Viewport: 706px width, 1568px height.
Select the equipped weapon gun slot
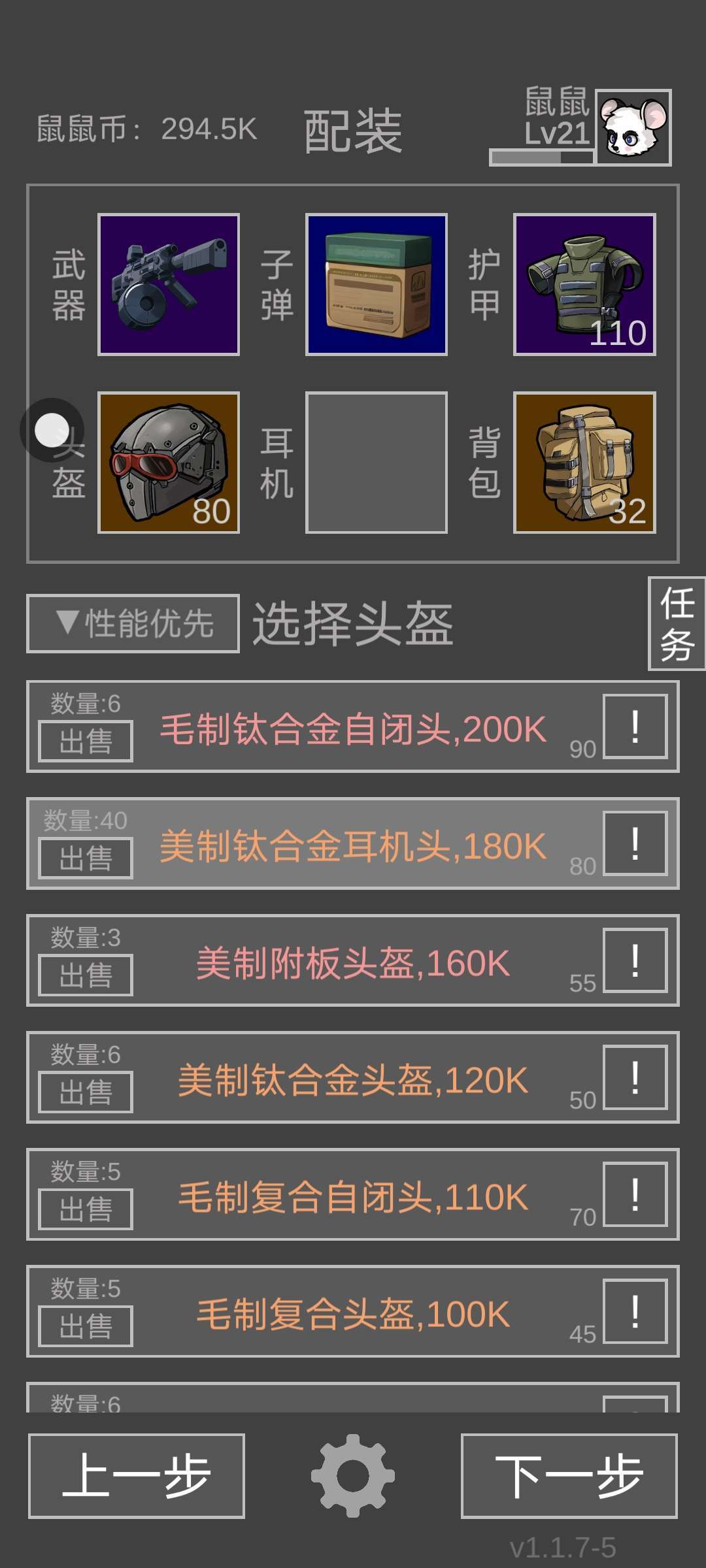(x=169, y=285)
